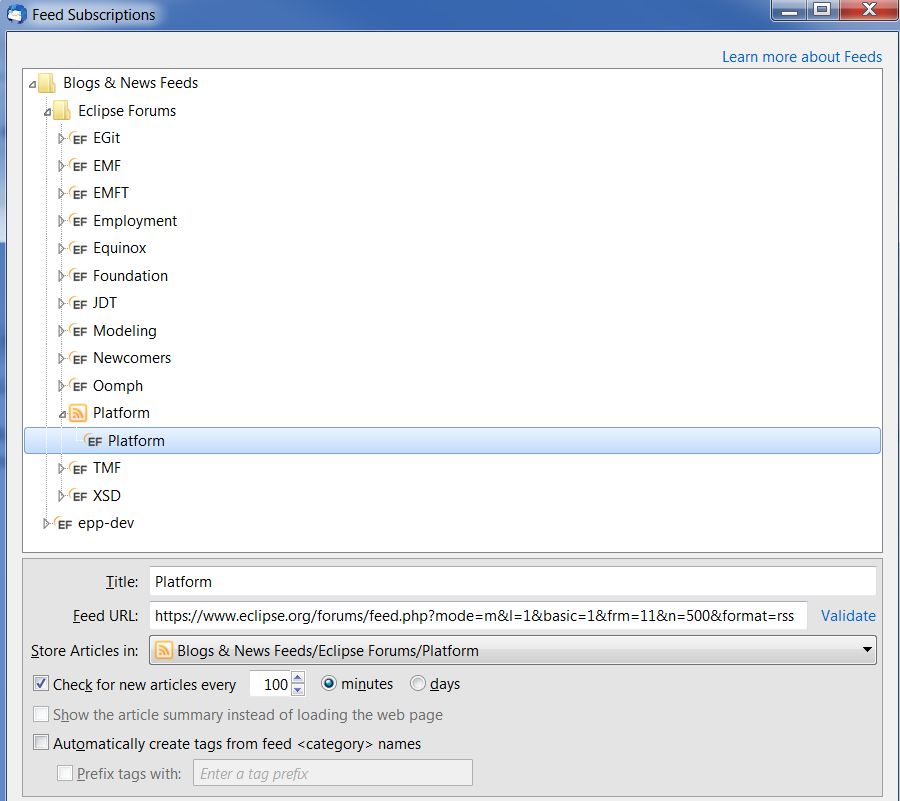This screenshot has width=900, height=801.
Task: Click the EF icon of selected Platform feed
Action: tap(93, 441)
